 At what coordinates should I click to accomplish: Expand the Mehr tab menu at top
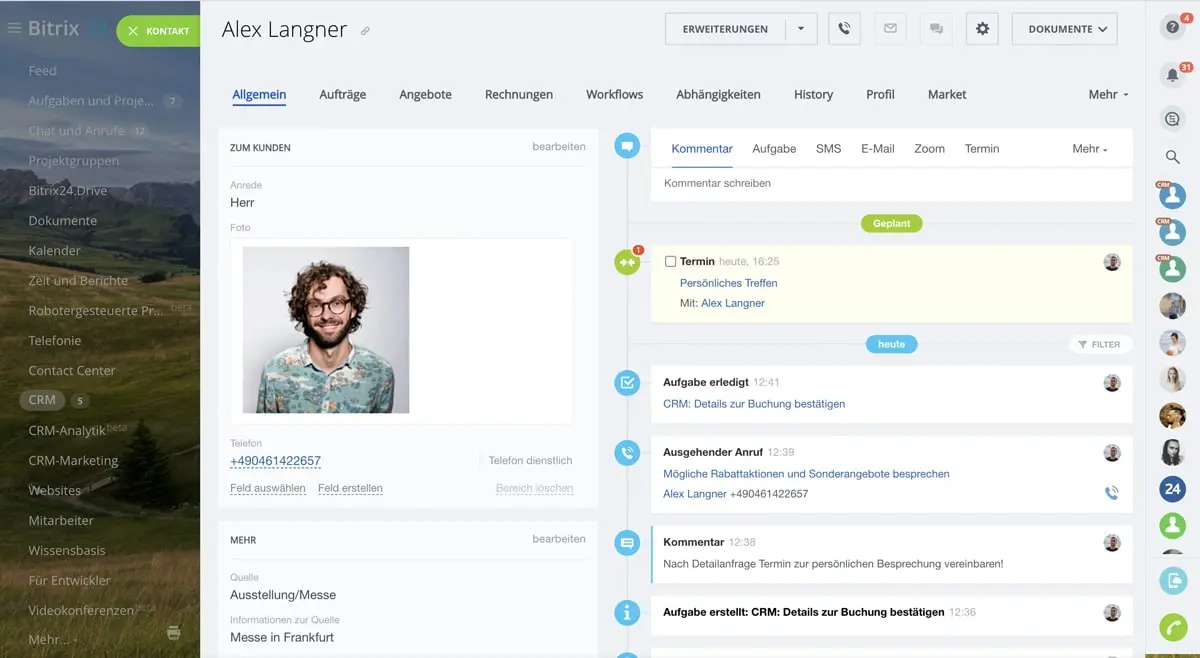click(1108, 94)
